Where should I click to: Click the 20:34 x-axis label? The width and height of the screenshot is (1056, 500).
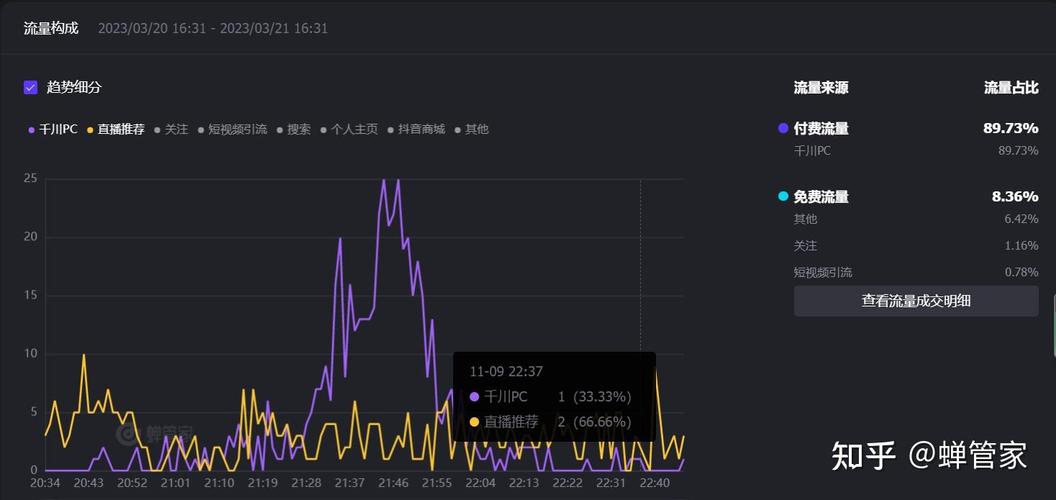point(45,483)
